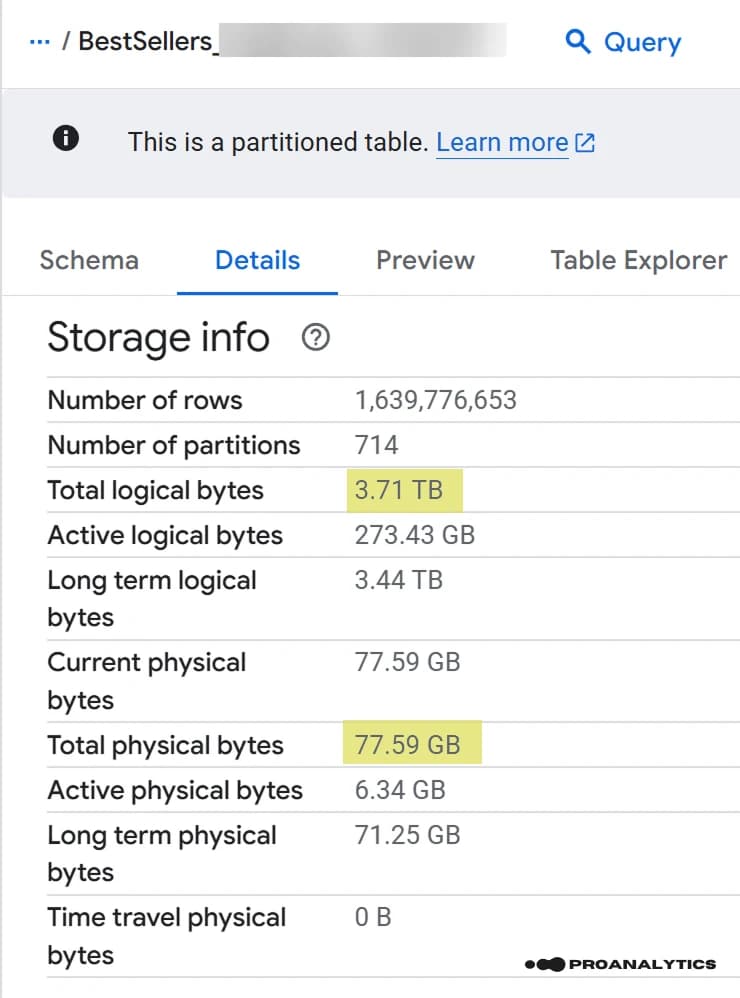This screenshot has width=740, height=998.
Task: Open the Learn more link
Action: click(502, 142)
